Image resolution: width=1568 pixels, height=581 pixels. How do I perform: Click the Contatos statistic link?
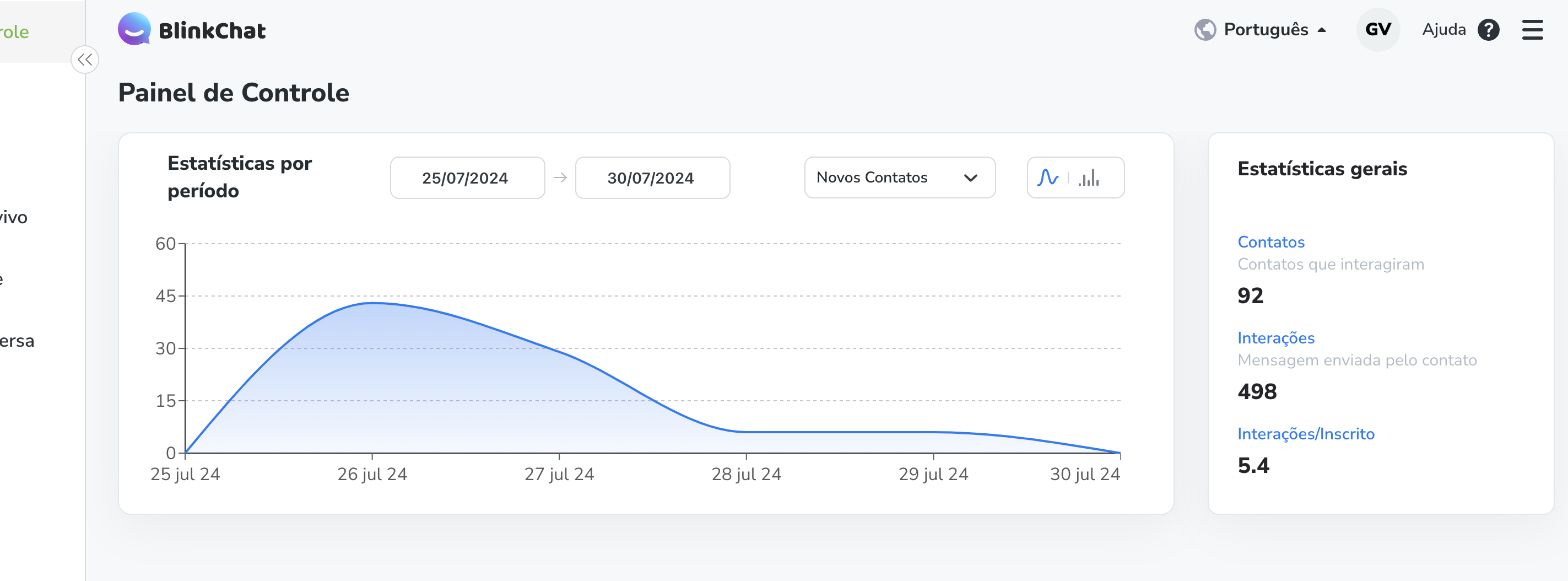[1270, 242]
